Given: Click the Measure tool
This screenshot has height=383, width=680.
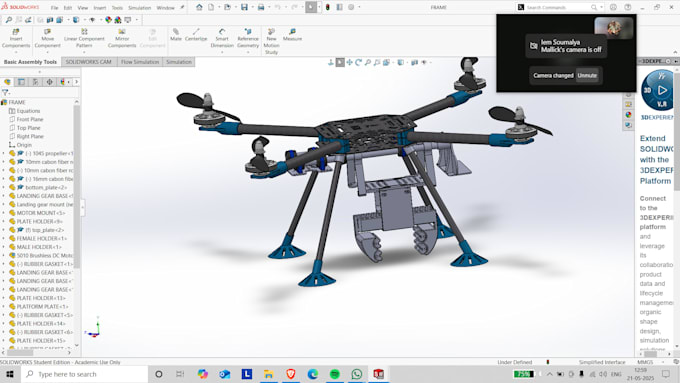Looking at the screenshot, I should [x=292, y=35].
